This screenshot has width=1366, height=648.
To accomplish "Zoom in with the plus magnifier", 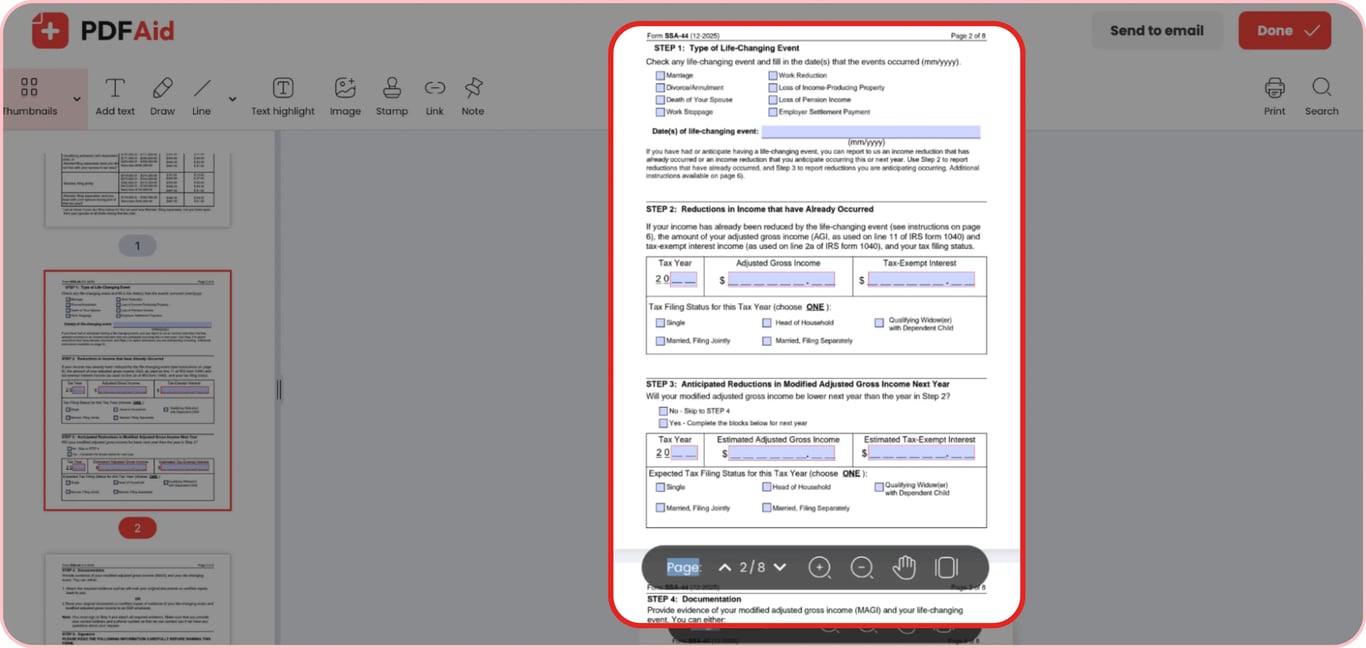I will tap(819, 568).
